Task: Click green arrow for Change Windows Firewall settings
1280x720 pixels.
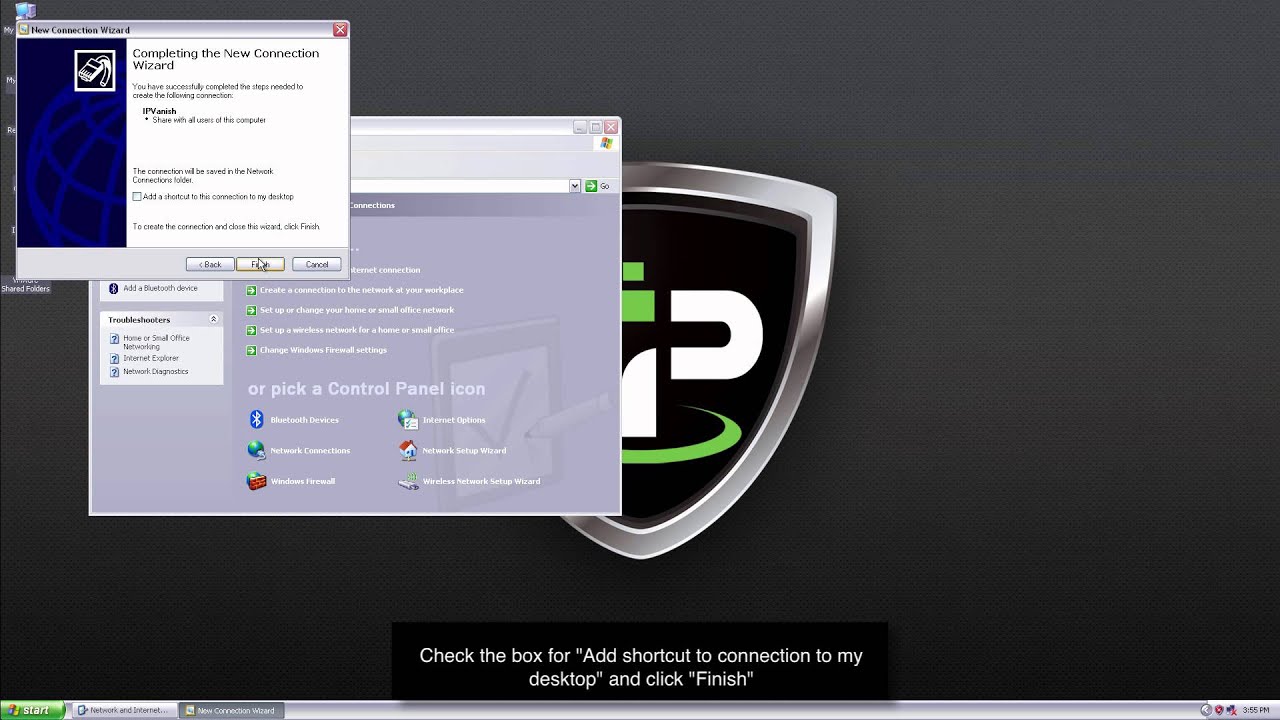Action: click(x=251, y=350)
